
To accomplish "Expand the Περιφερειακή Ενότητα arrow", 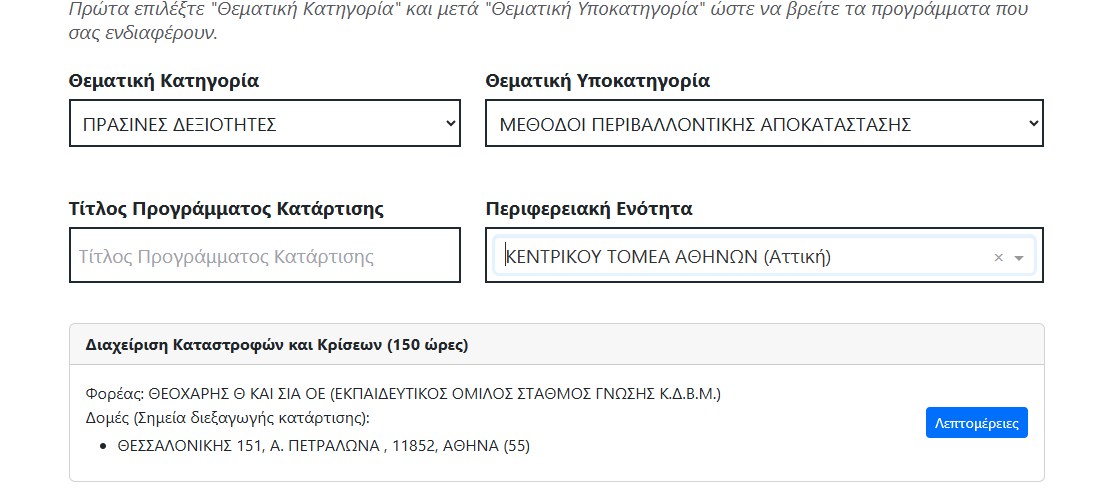I will click(1019, 257).
